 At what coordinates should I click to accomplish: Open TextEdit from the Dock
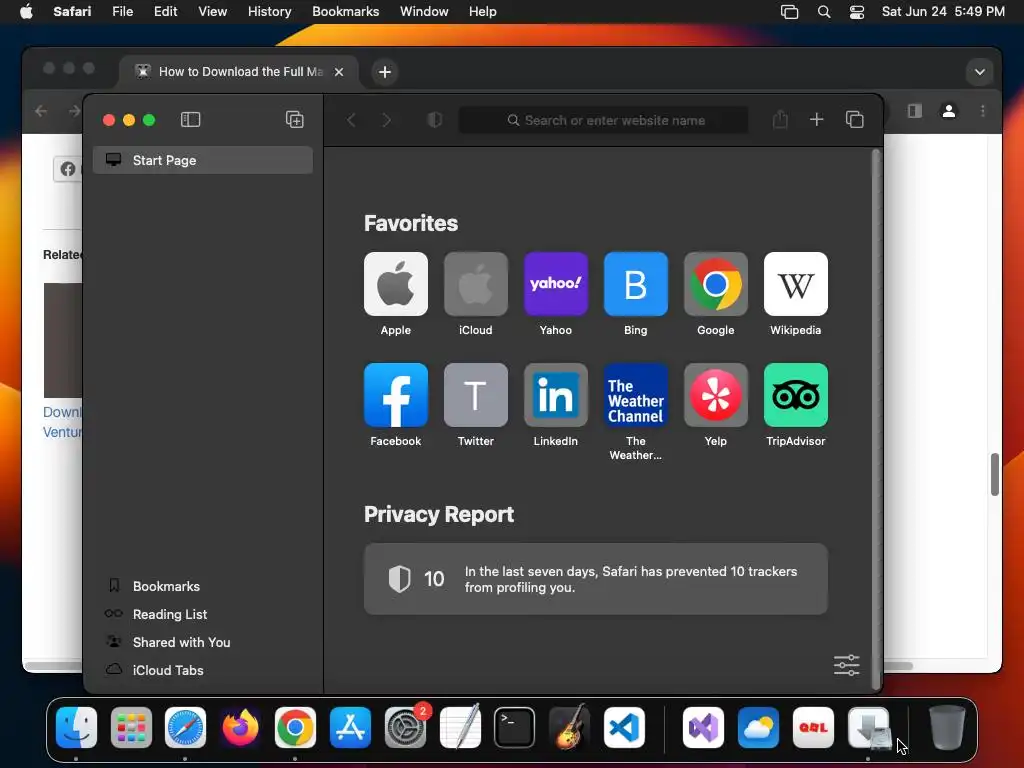click(x=460, y=727)
